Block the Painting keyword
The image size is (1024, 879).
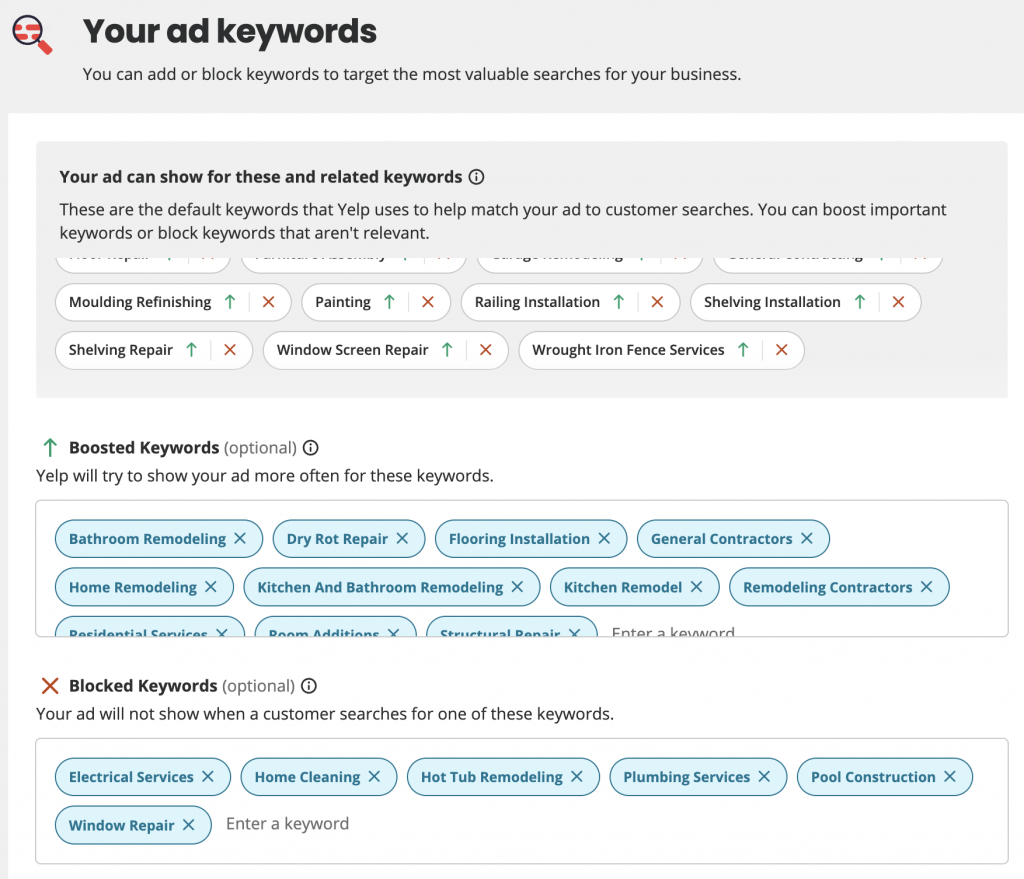click(428, 302)
